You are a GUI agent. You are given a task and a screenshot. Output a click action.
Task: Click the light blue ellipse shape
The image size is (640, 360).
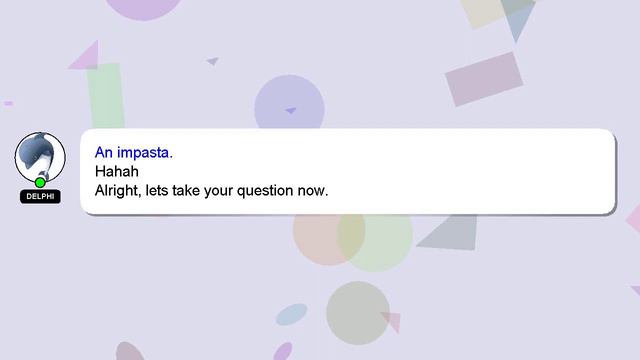pos(291,314)
